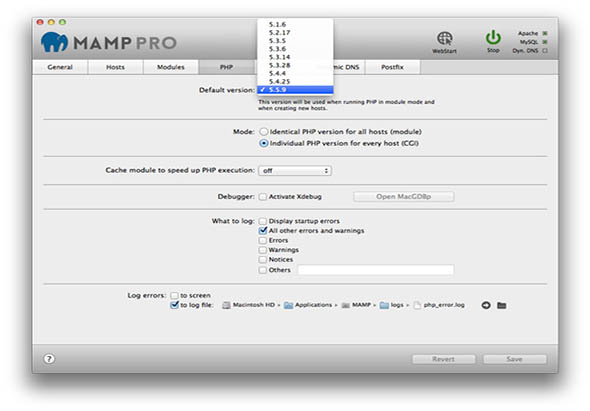The image size is (590, 411).
Task: Uncheck All other errors and warnings
Action: pyautogui.click(x=263, y=231)
